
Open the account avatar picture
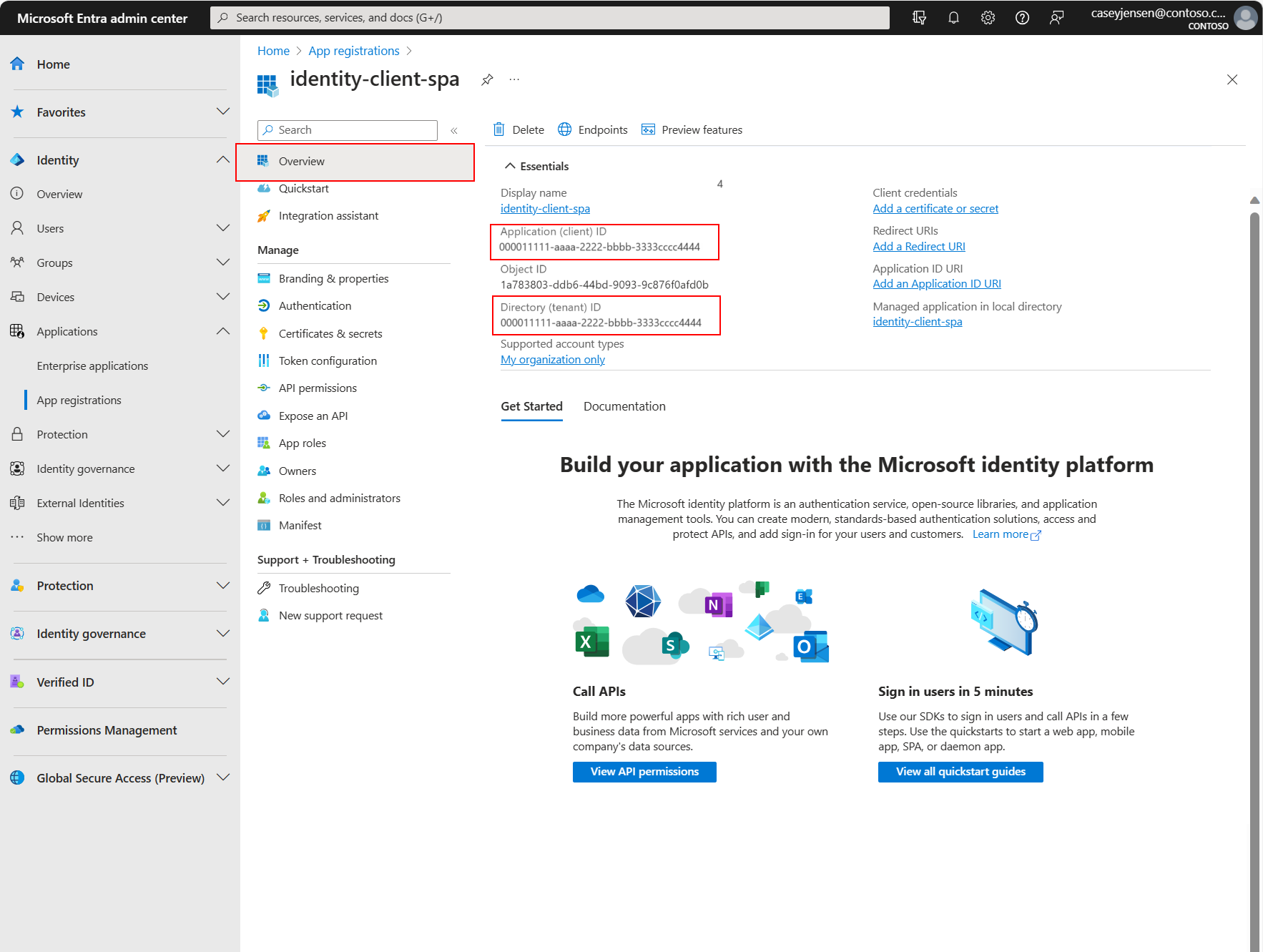(1245, 18)
